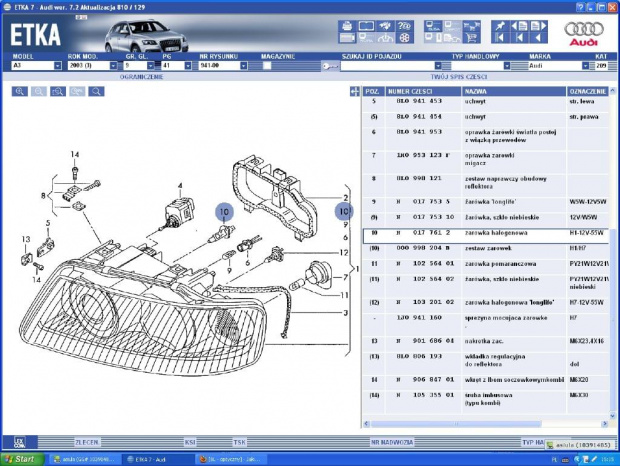This screenshot has height=466, width=620.
Task: Toggle the Magazynie checkbox
Action: [267, 66]
